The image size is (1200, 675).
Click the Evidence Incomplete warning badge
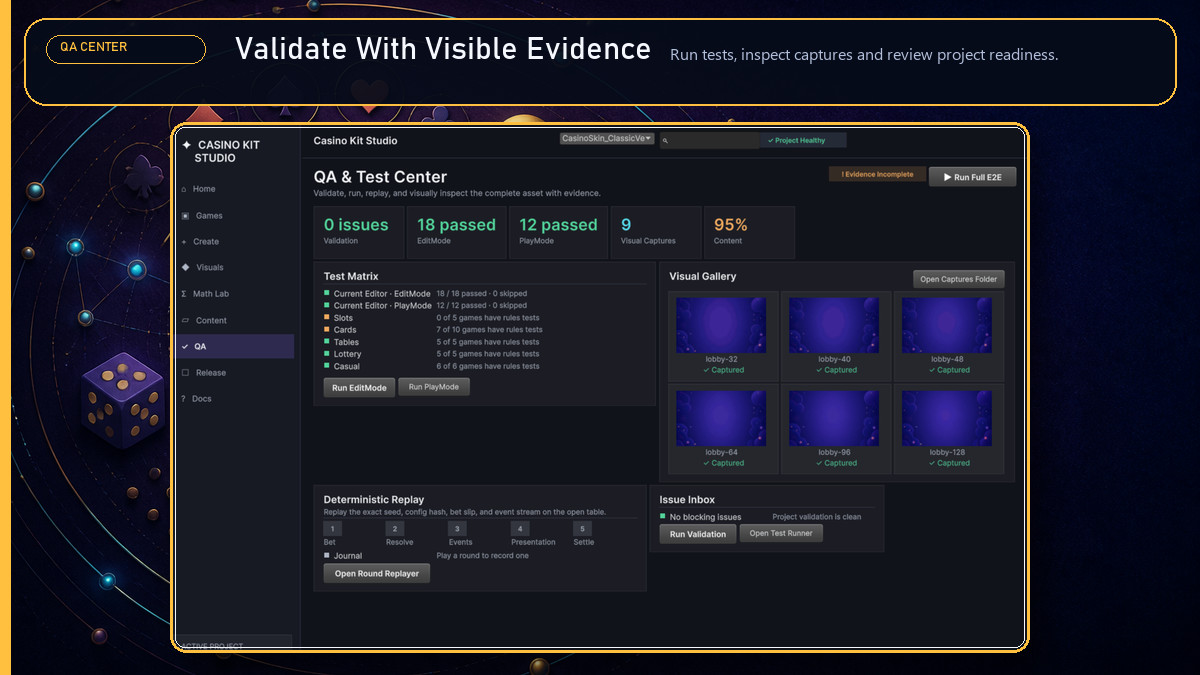[877, 174]
